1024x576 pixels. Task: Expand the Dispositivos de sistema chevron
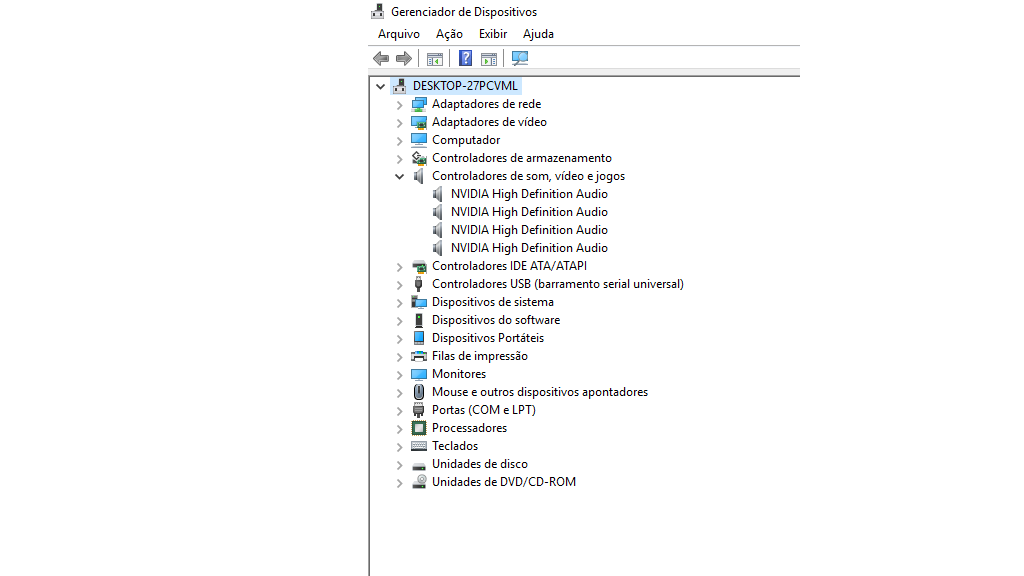[x=399, y=302]
